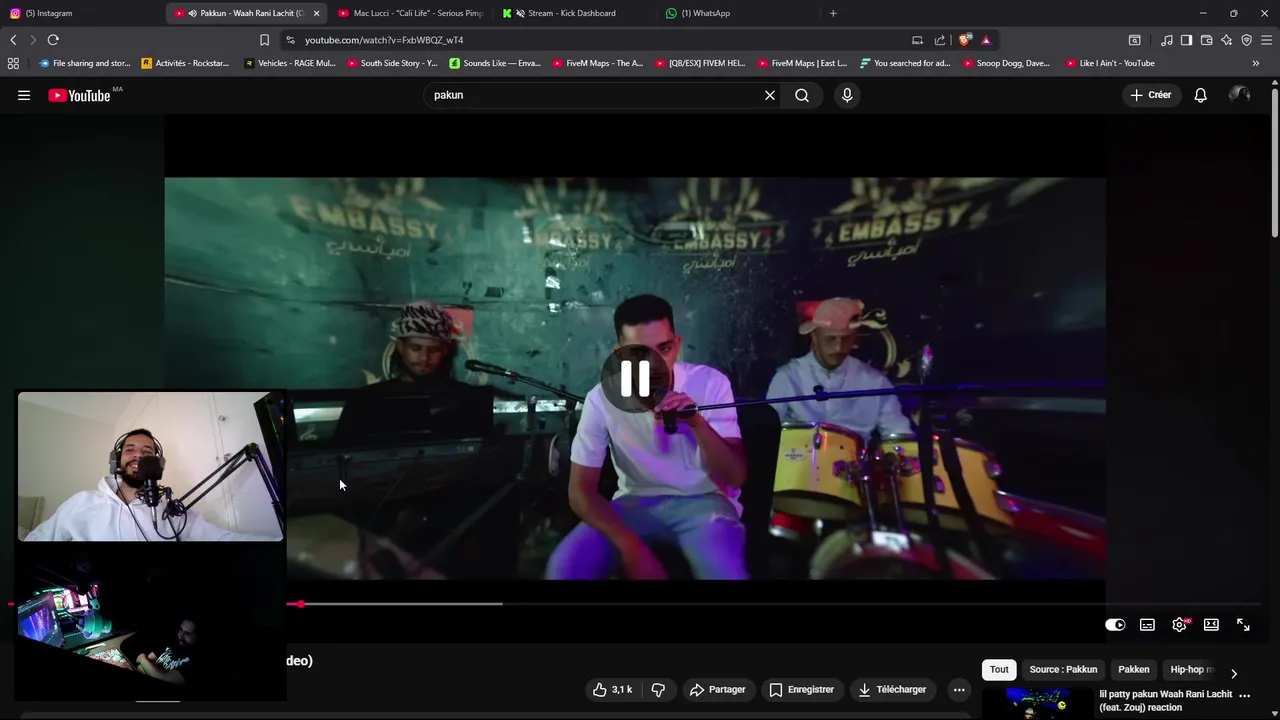
Task: Click the share page icon in address bar
Action: pos(940,40)
